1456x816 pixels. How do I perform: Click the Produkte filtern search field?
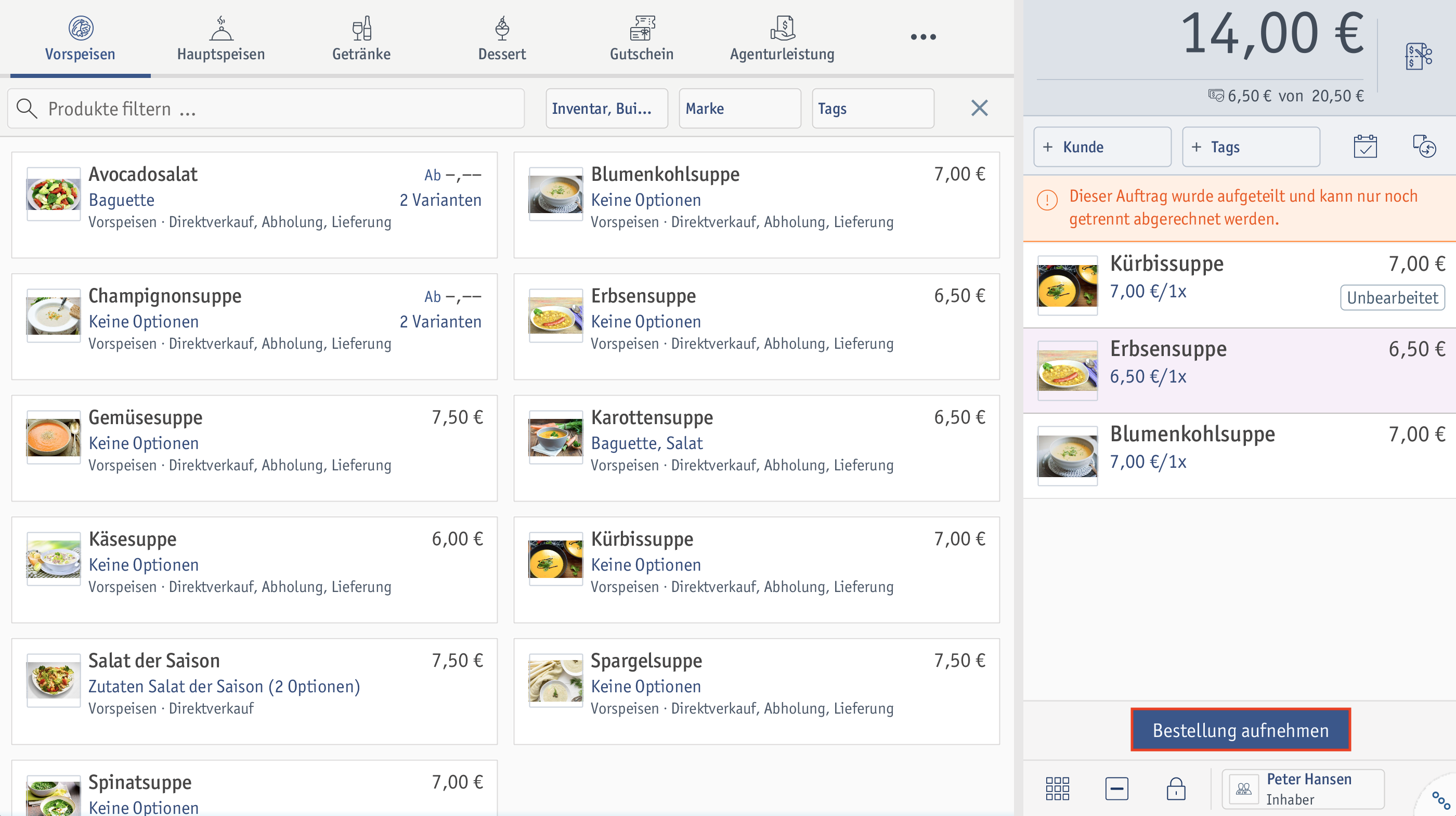pos(266,109)
